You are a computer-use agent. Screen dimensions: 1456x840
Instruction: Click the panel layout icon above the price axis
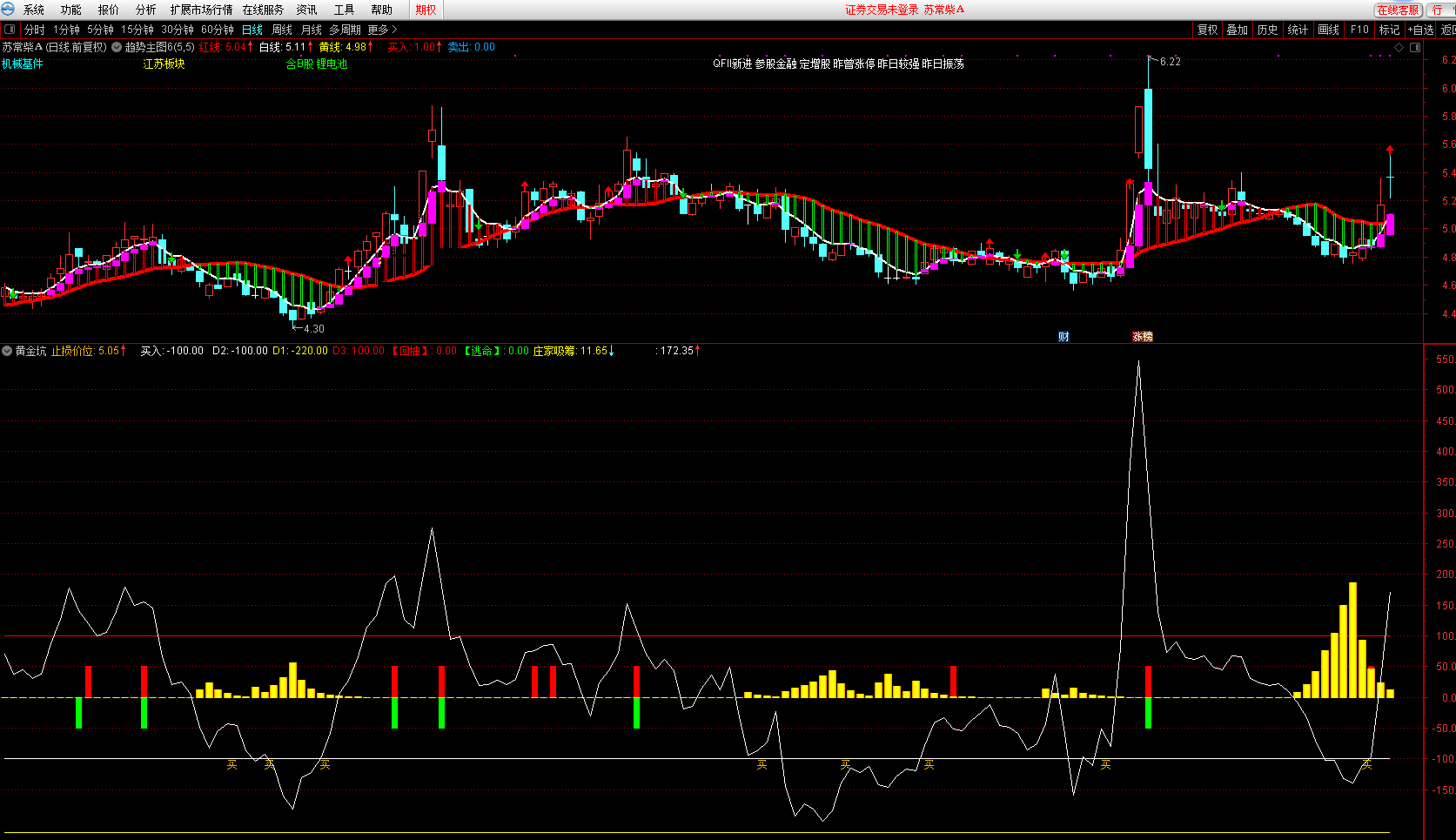coord(1415,47)
